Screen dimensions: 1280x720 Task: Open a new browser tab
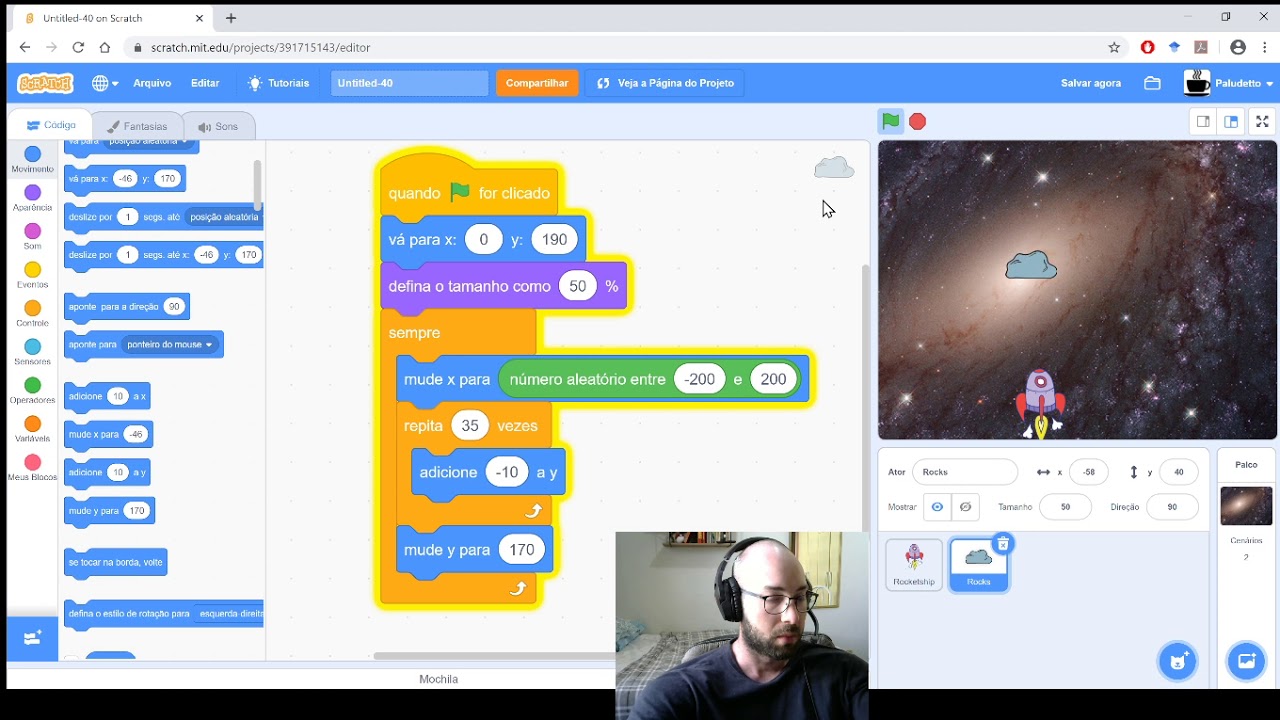click(x=231, y=18)
